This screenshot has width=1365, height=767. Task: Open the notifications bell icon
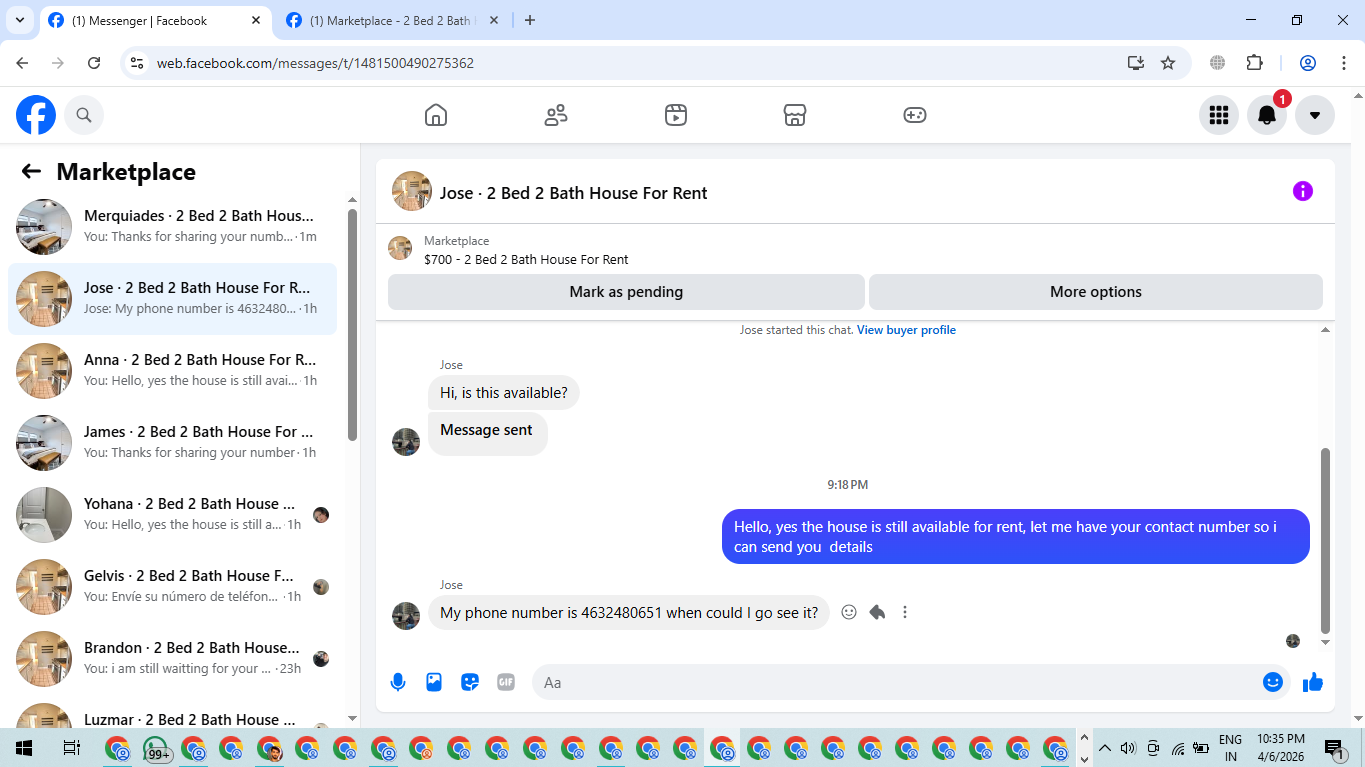click(x=1267, y=115)
